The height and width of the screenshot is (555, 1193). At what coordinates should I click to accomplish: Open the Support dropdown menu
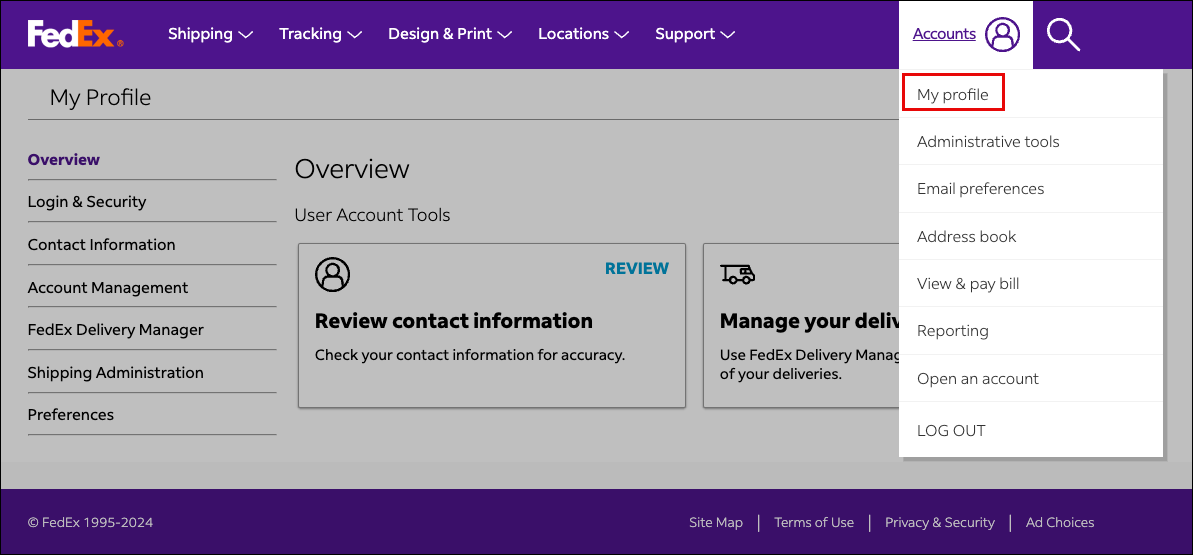(x=695, y=34)
